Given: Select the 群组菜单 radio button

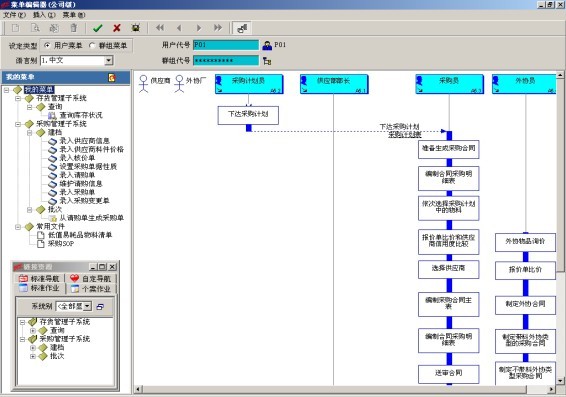Looking at the screenshot, I should coord(92,45).
